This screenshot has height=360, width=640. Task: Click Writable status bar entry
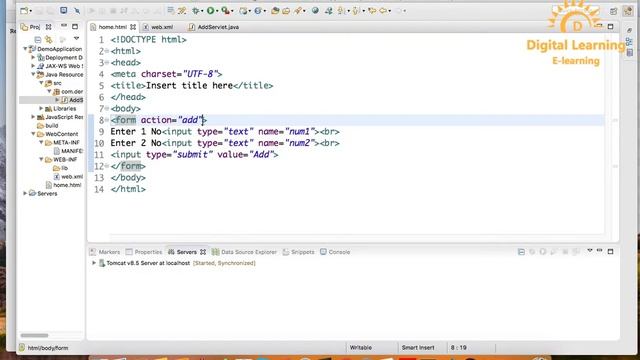[360, 347]
